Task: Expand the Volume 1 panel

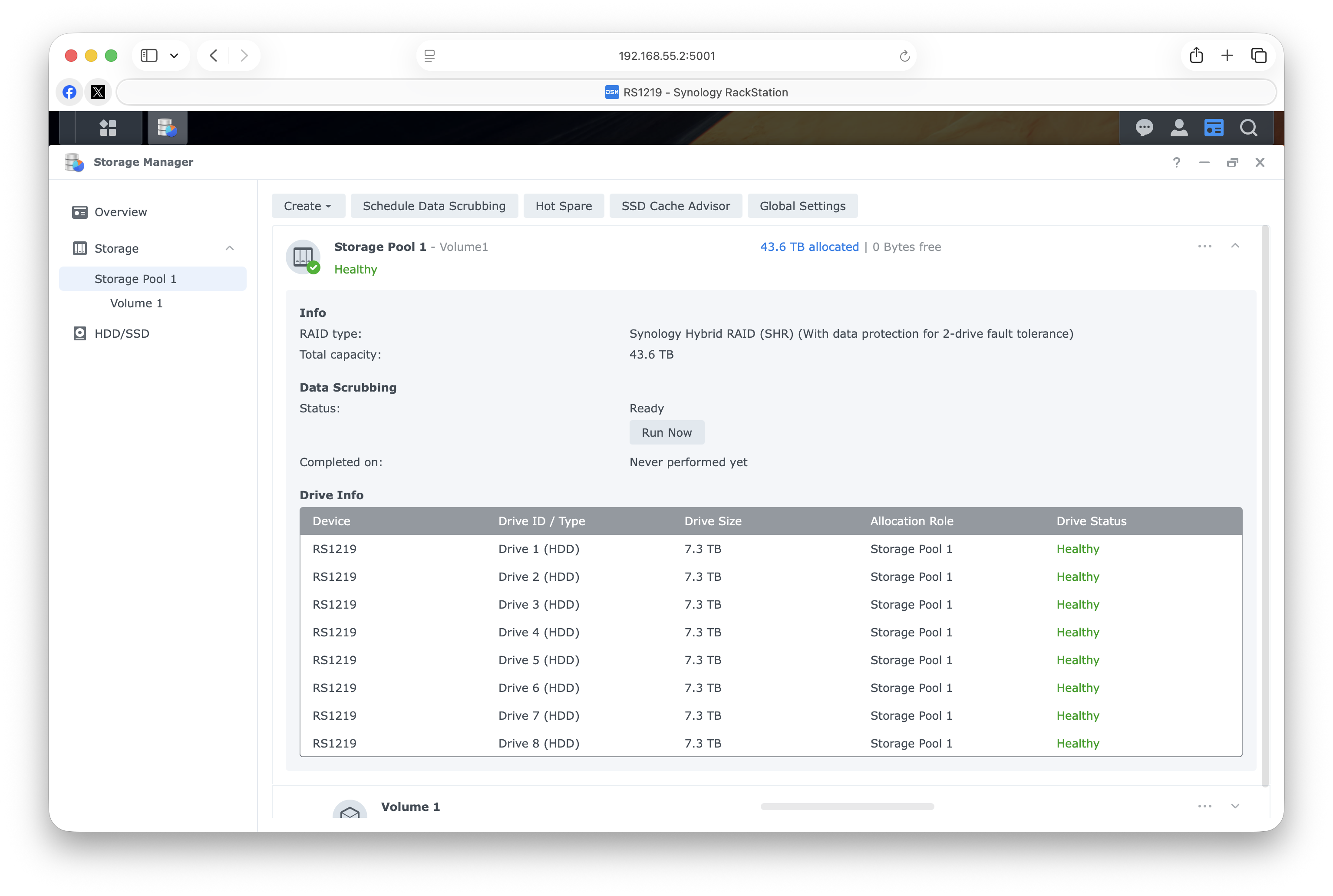Action: coord(1235,806)
